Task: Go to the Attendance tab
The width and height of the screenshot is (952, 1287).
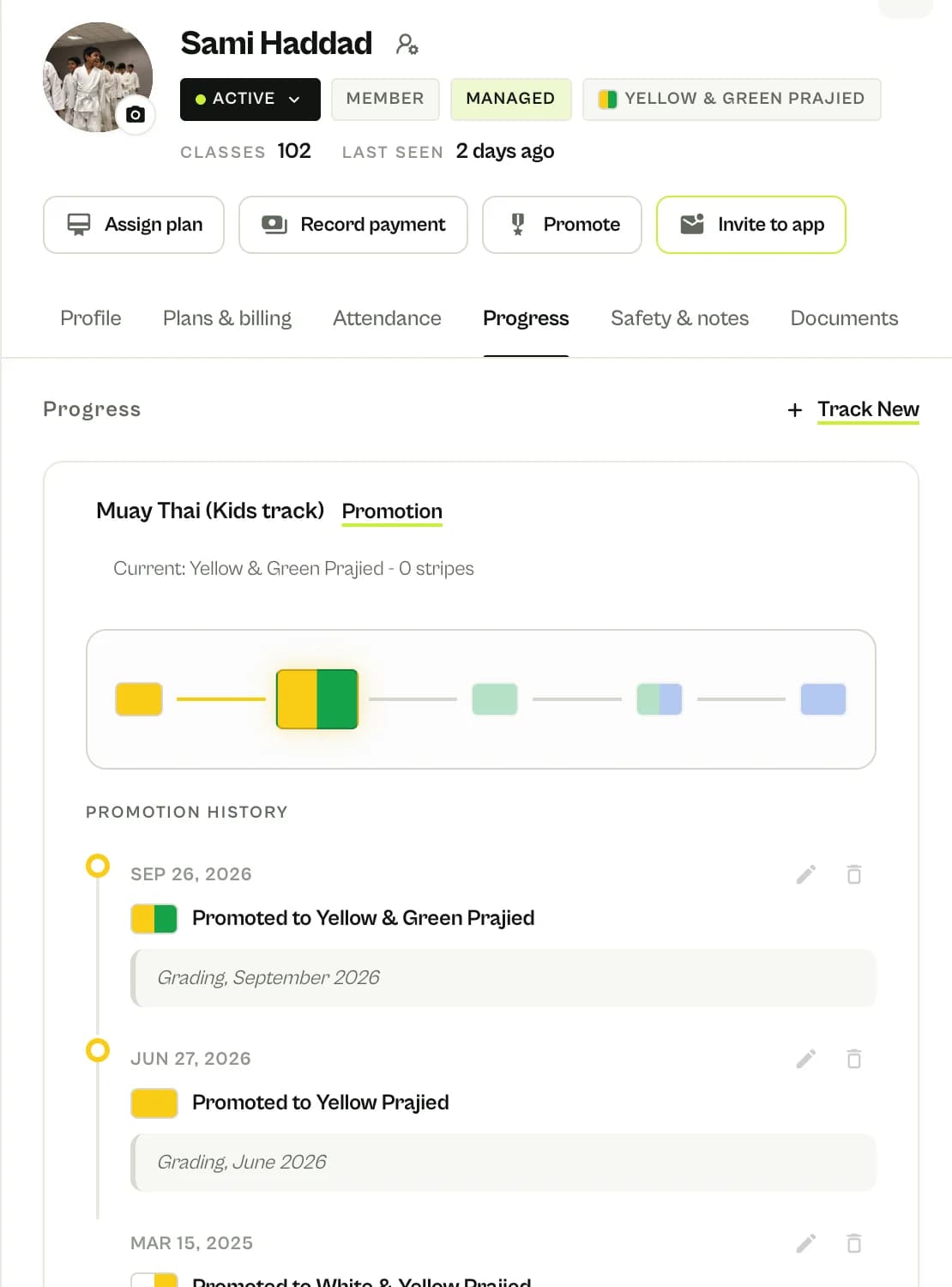Action: [x=387, y=318]
